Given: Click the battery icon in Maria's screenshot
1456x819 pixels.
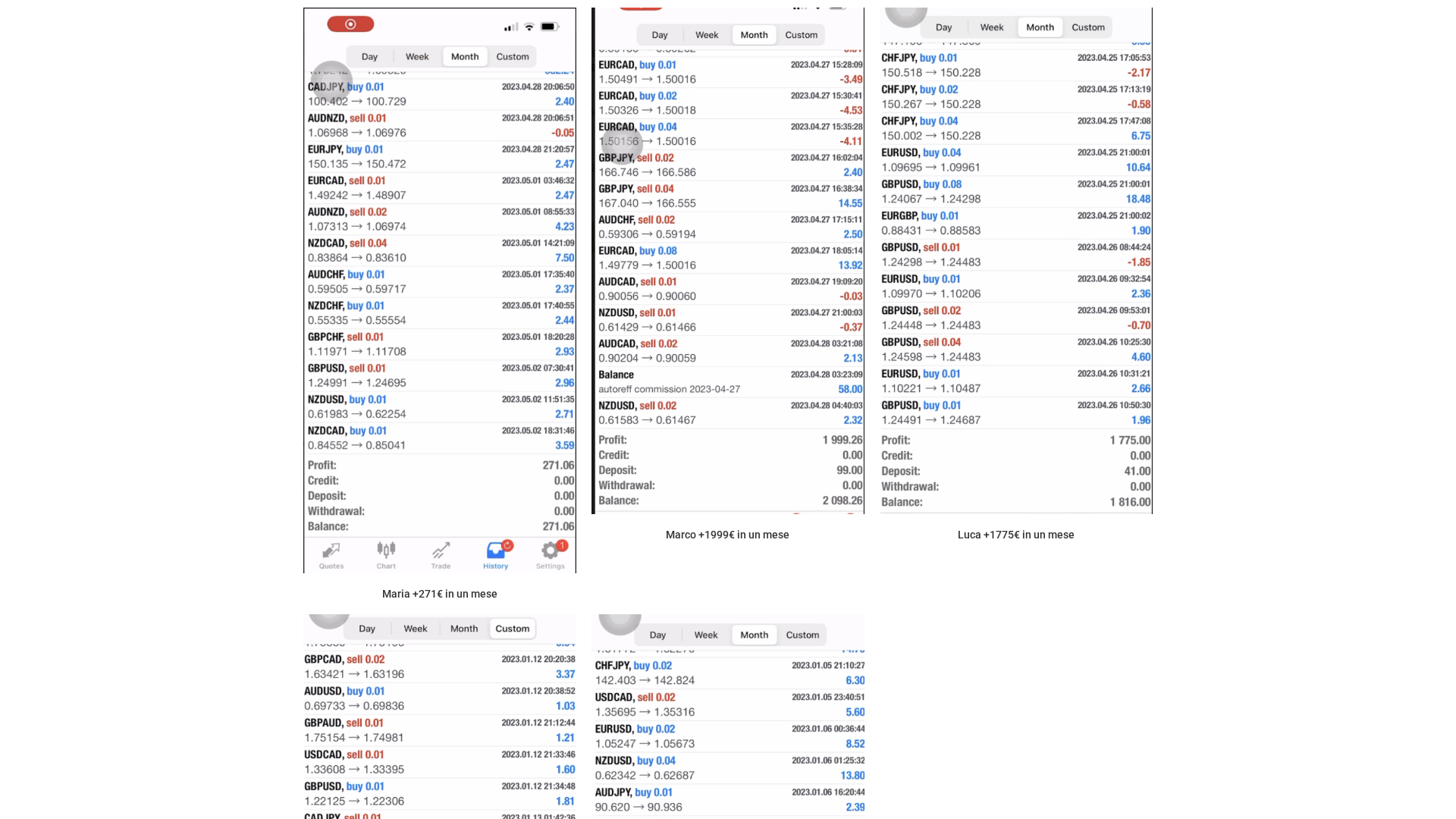Looking at the screenshot, I should tap(550, 27).
